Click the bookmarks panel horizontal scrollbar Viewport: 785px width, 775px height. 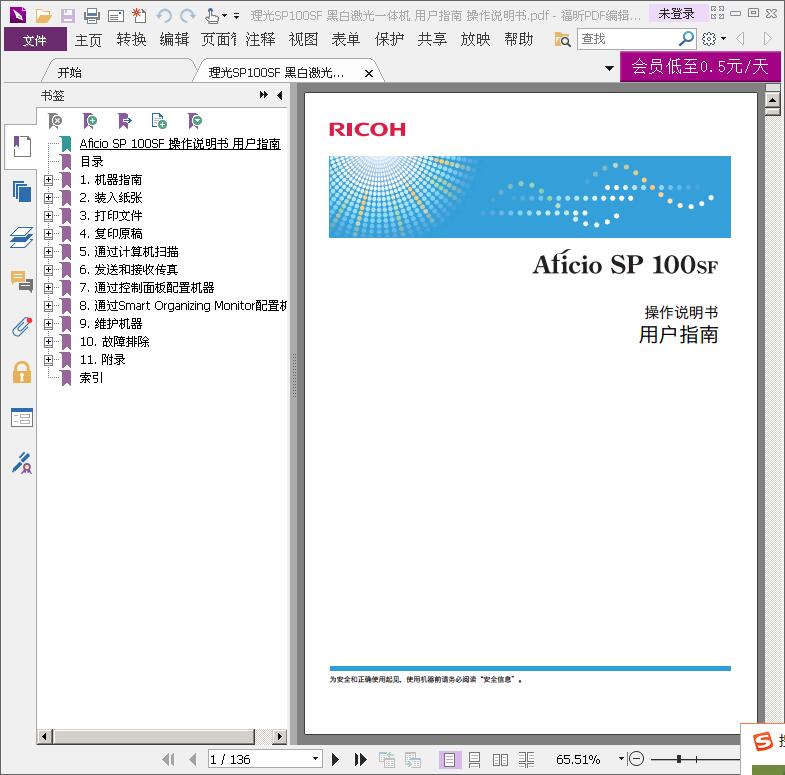pyautogui.click(x=154, y=736)
